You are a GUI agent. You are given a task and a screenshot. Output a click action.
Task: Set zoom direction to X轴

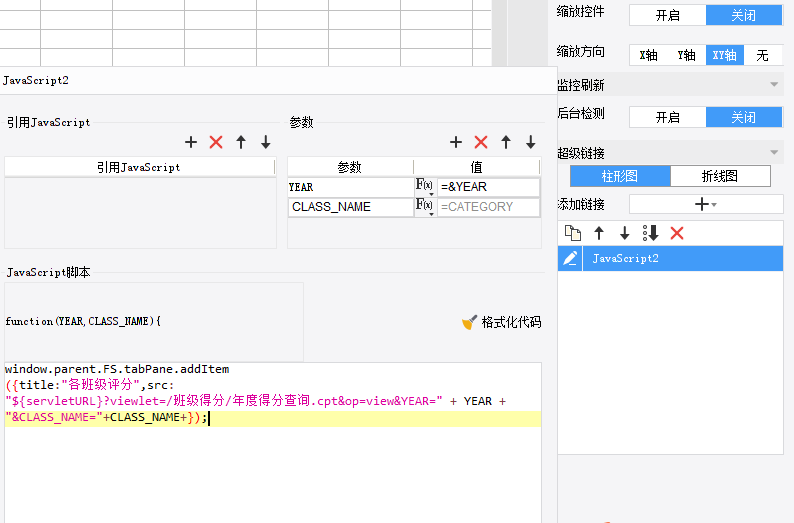pyautogui.click(x=649, y=55)
